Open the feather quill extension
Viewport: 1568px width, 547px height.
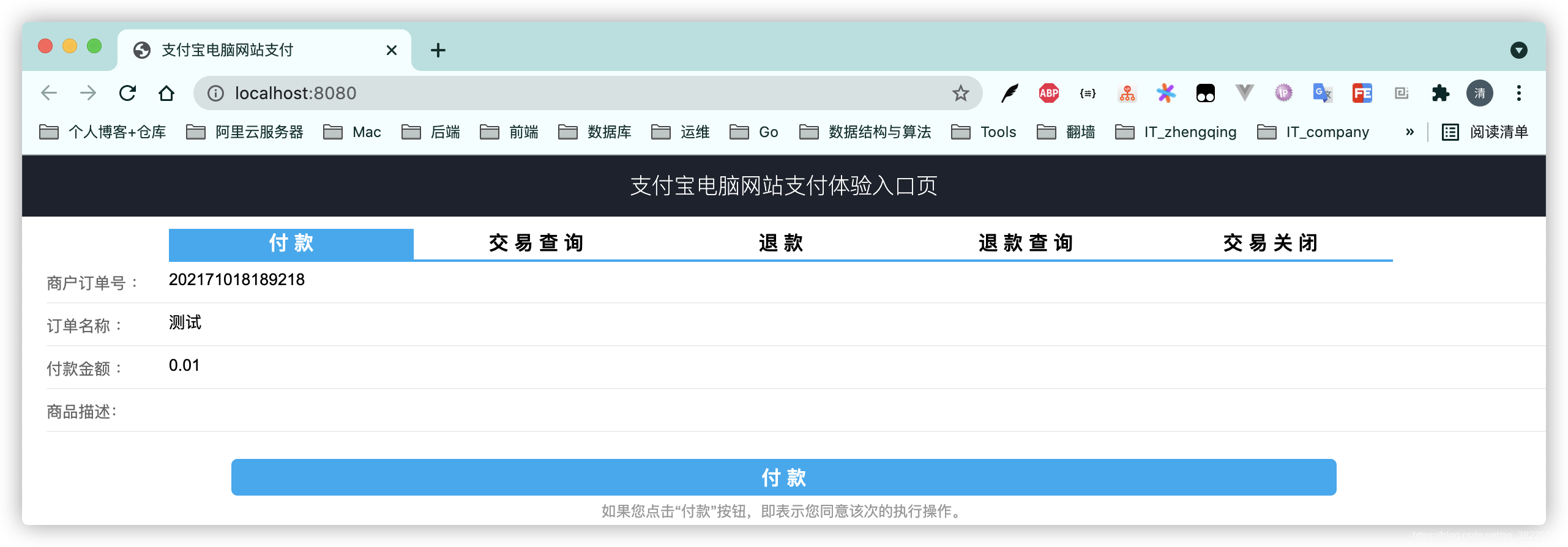coord(1010,93)
